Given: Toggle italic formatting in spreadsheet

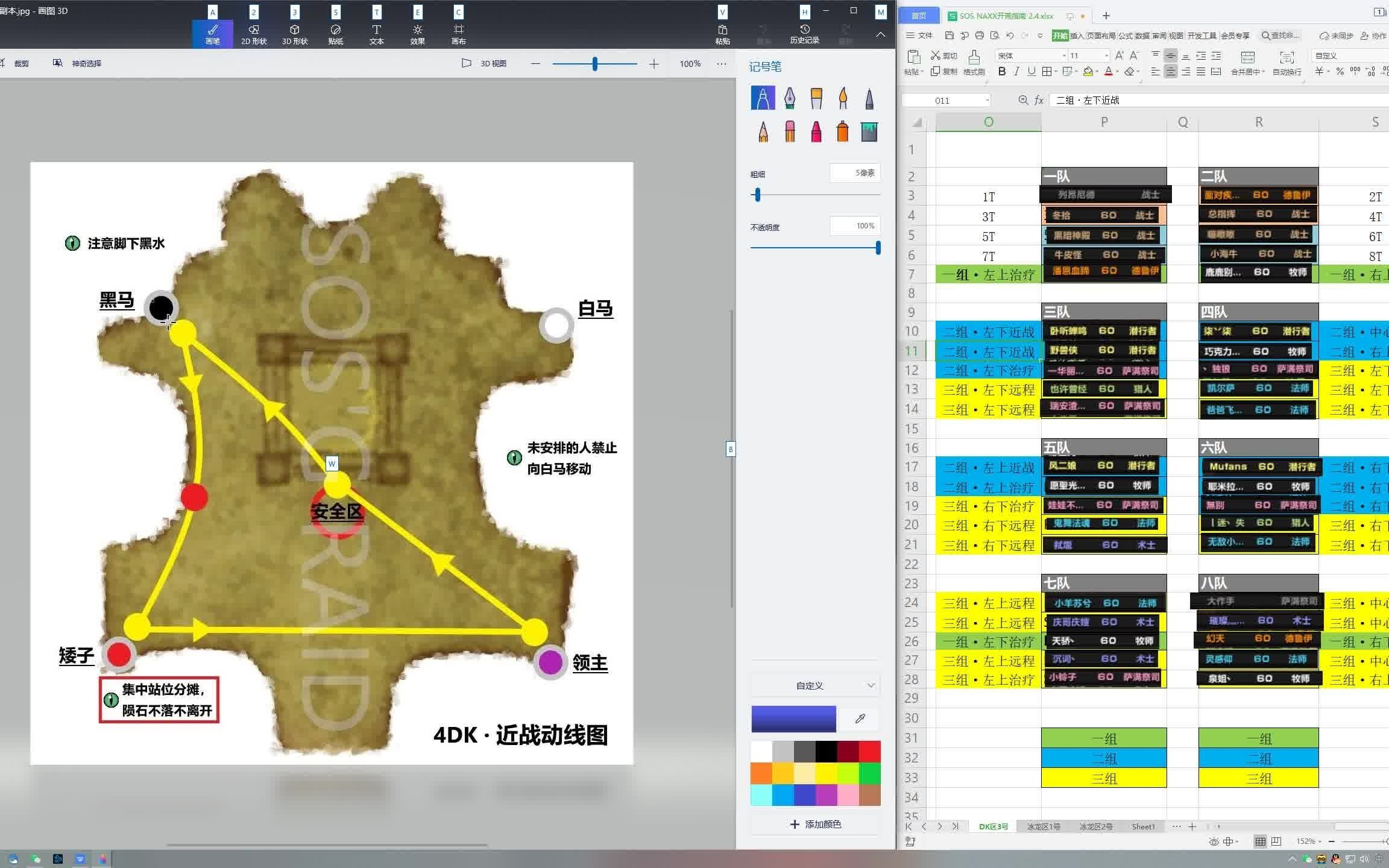Looking at the screenshot, I should (x=1016, y=72).
